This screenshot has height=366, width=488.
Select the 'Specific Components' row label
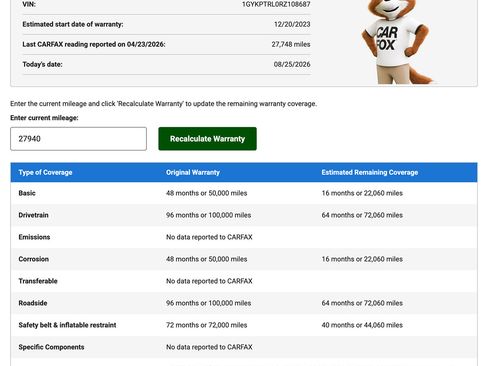pos(51,347)
